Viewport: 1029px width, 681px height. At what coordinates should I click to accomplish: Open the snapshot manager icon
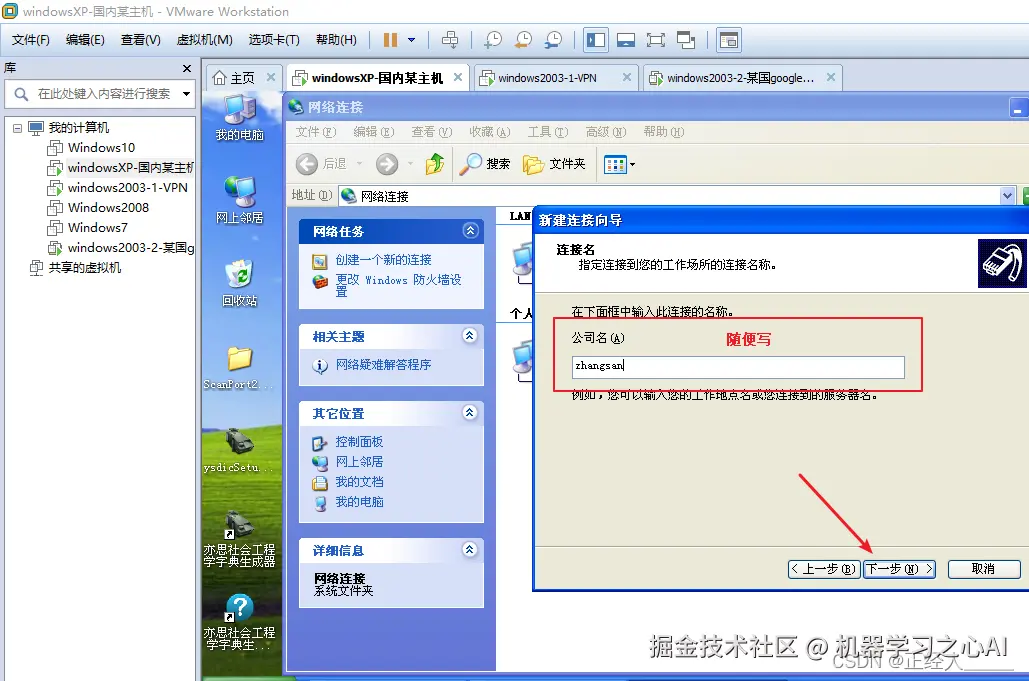[553, 40]
